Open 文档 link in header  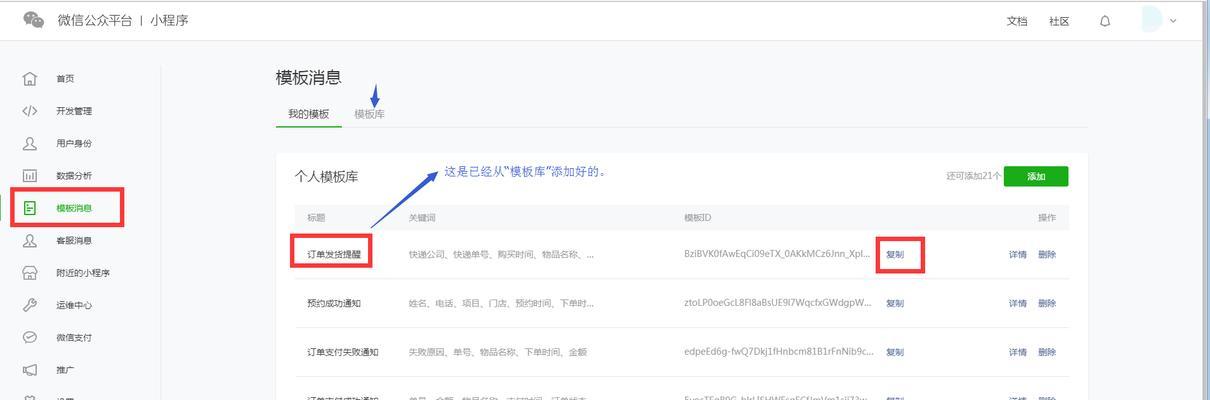tap(1017, 21)
